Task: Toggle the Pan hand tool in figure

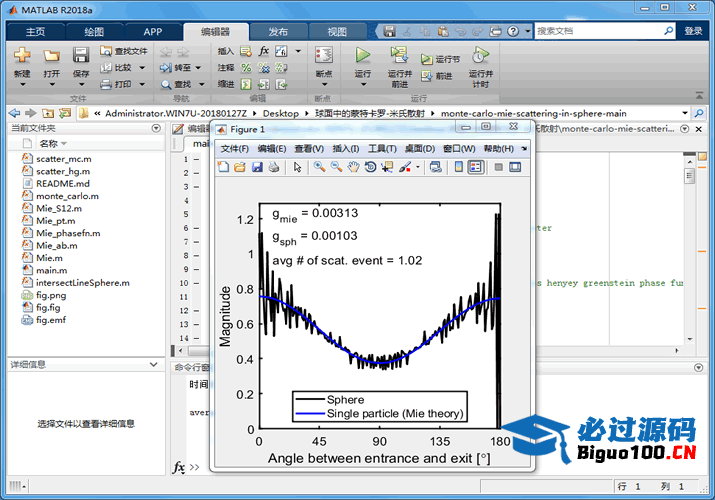Action: [x=353, y=167]
